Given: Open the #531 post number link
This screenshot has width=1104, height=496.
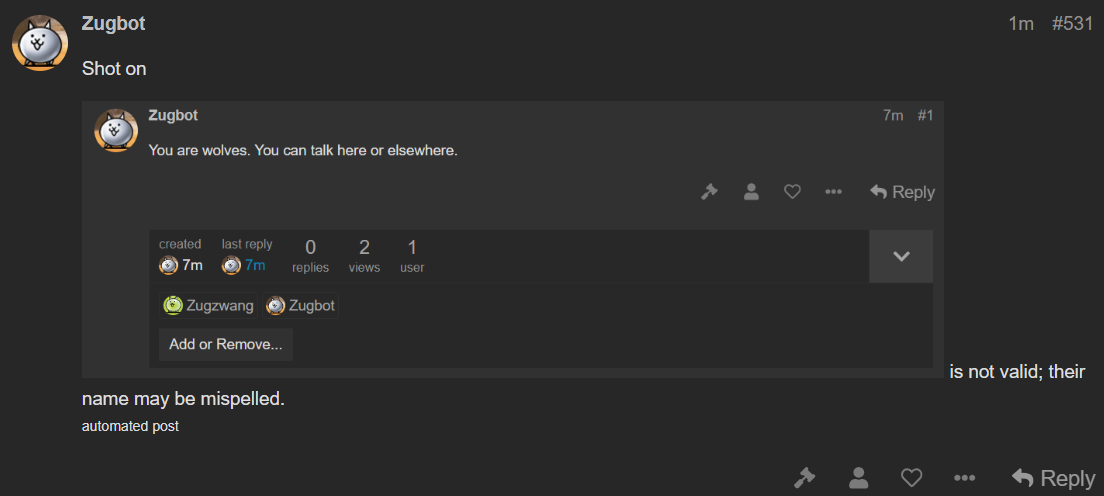Looking at the screenshot, I should [1072, 24].
